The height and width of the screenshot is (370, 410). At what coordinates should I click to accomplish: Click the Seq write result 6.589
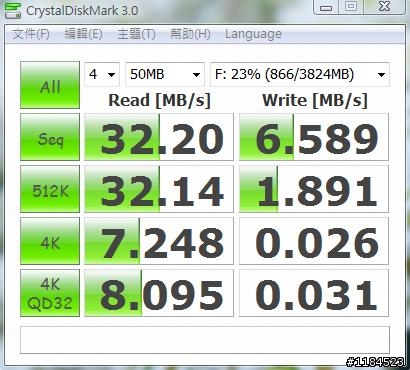click(x=314, y=137)
